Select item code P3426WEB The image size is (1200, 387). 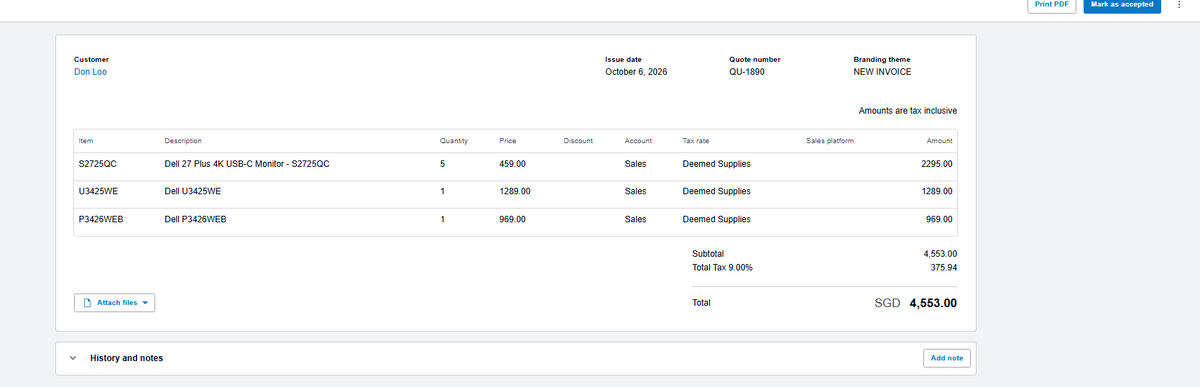pyautogui.click(x=101, y=219)
